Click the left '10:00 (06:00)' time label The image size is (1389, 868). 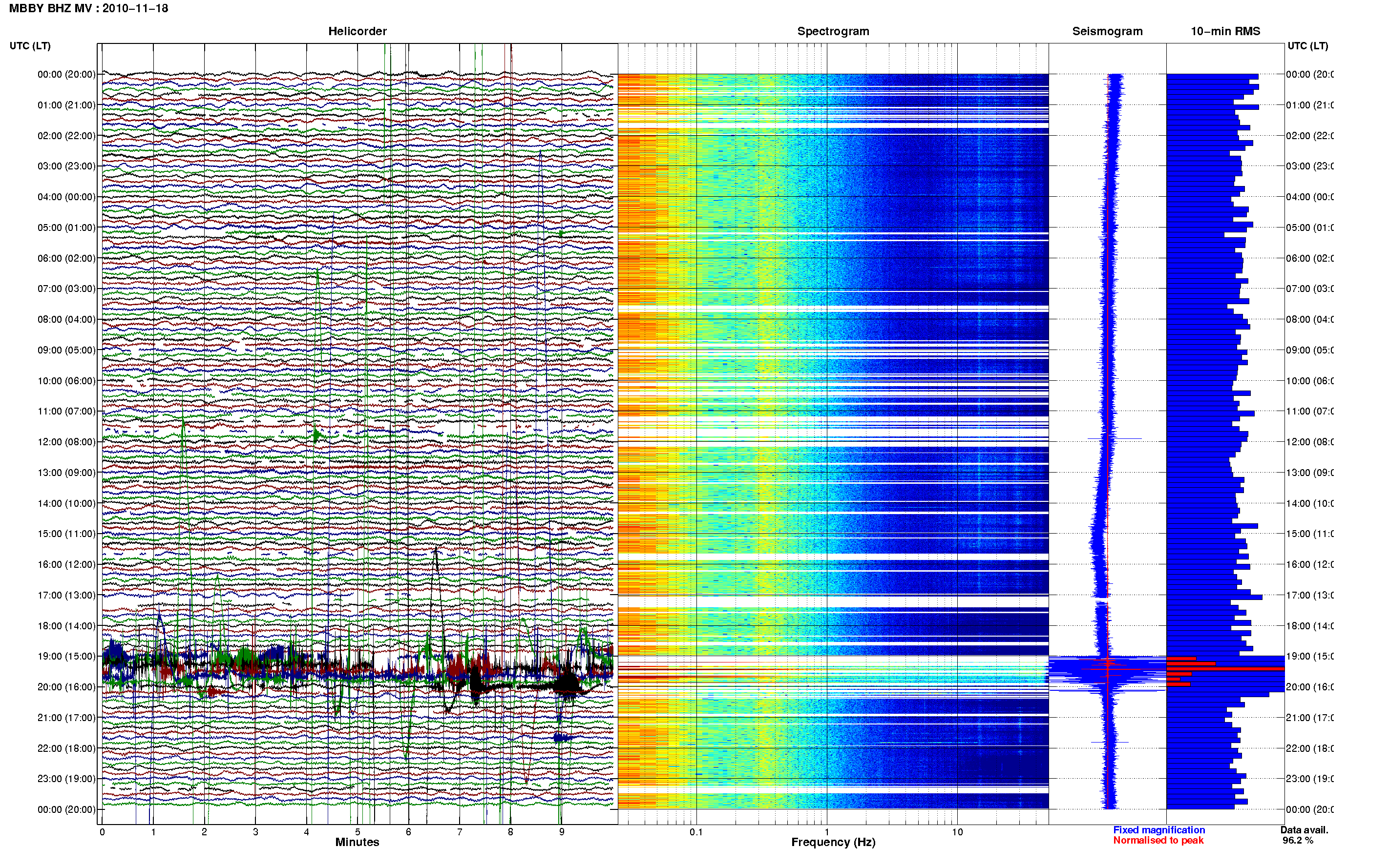66,381
